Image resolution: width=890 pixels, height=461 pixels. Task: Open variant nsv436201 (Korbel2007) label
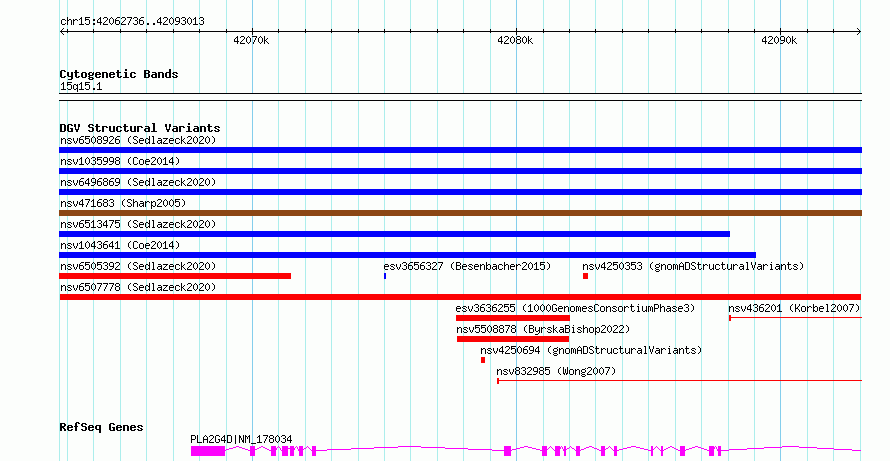coord(794,308)
